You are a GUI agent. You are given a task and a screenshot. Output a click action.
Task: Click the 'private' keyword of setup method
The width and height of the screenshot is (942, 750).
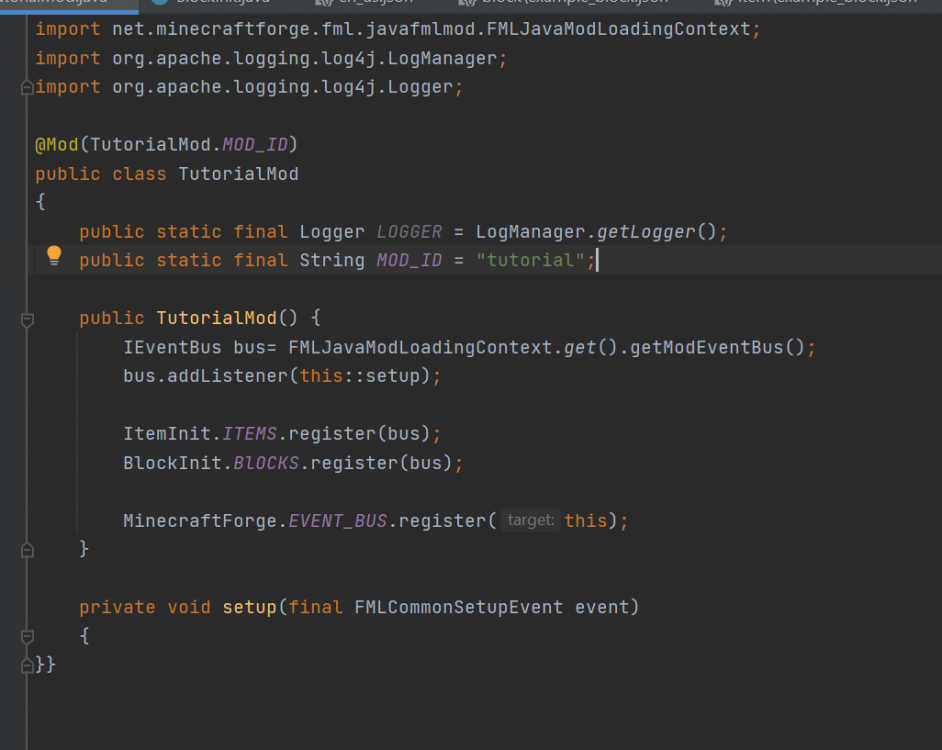click(117, 607)
